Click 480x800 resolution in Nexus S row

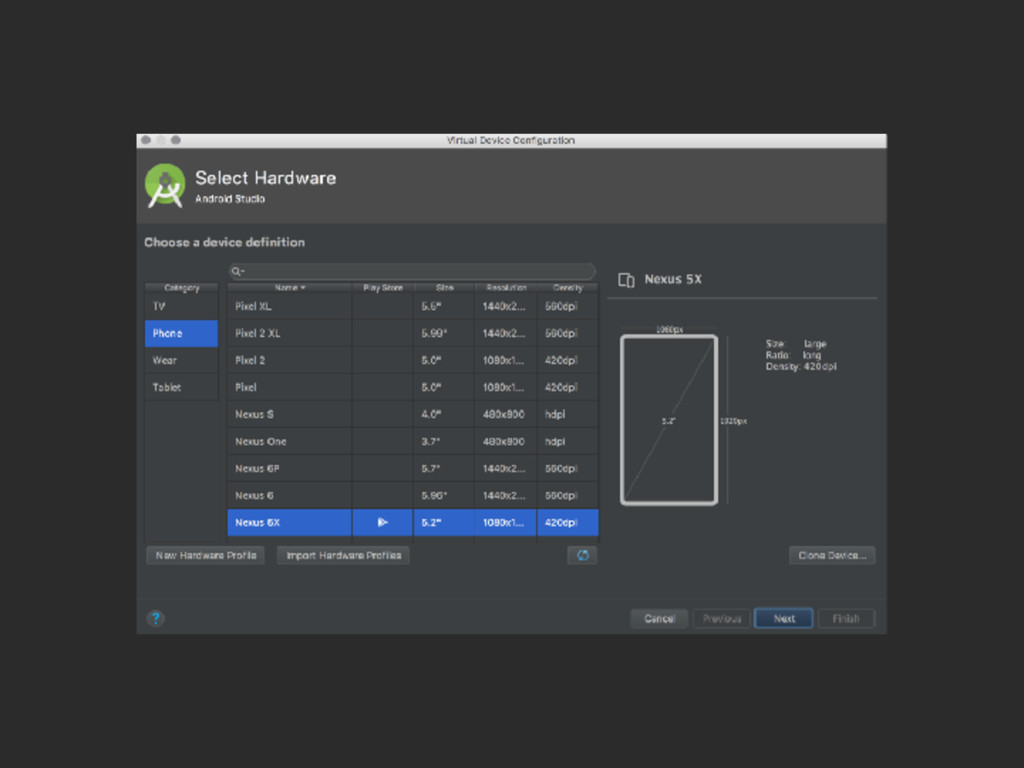point(506,414)
